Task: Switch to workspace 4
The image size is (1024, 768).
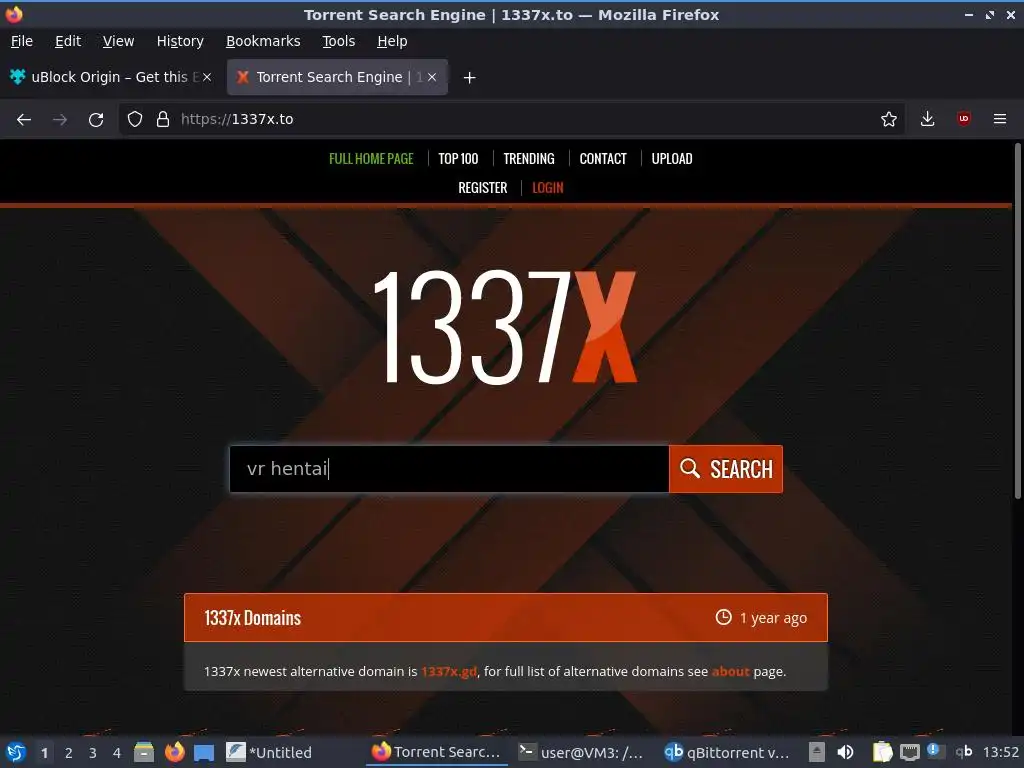Action: click(117, 753)
